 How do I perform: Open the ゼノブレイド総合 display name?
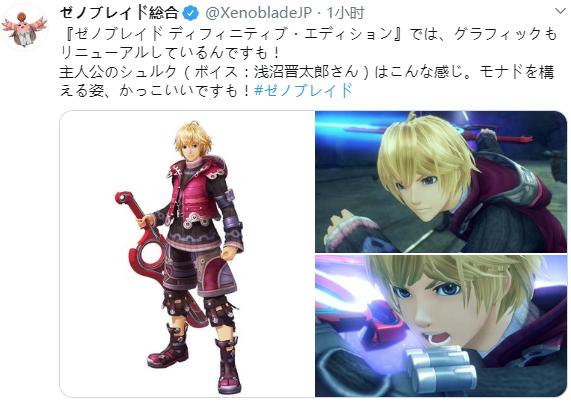click(x=119, y=13)
